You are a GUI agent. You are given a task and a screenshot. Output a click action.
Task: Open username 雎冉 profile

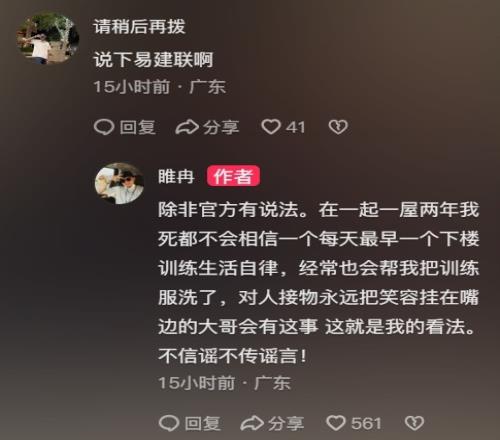pyautogui.click(x=176, y=176)
